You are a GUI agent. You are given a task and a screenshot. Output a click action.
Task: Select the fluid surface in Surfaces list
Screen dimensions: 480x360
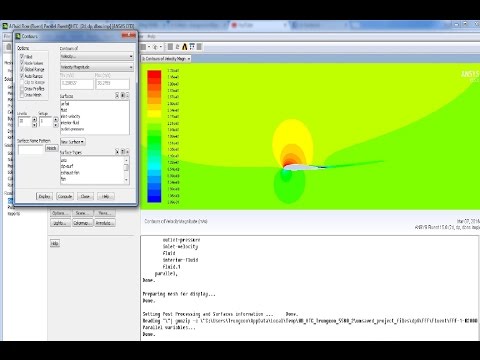point(94,110)
